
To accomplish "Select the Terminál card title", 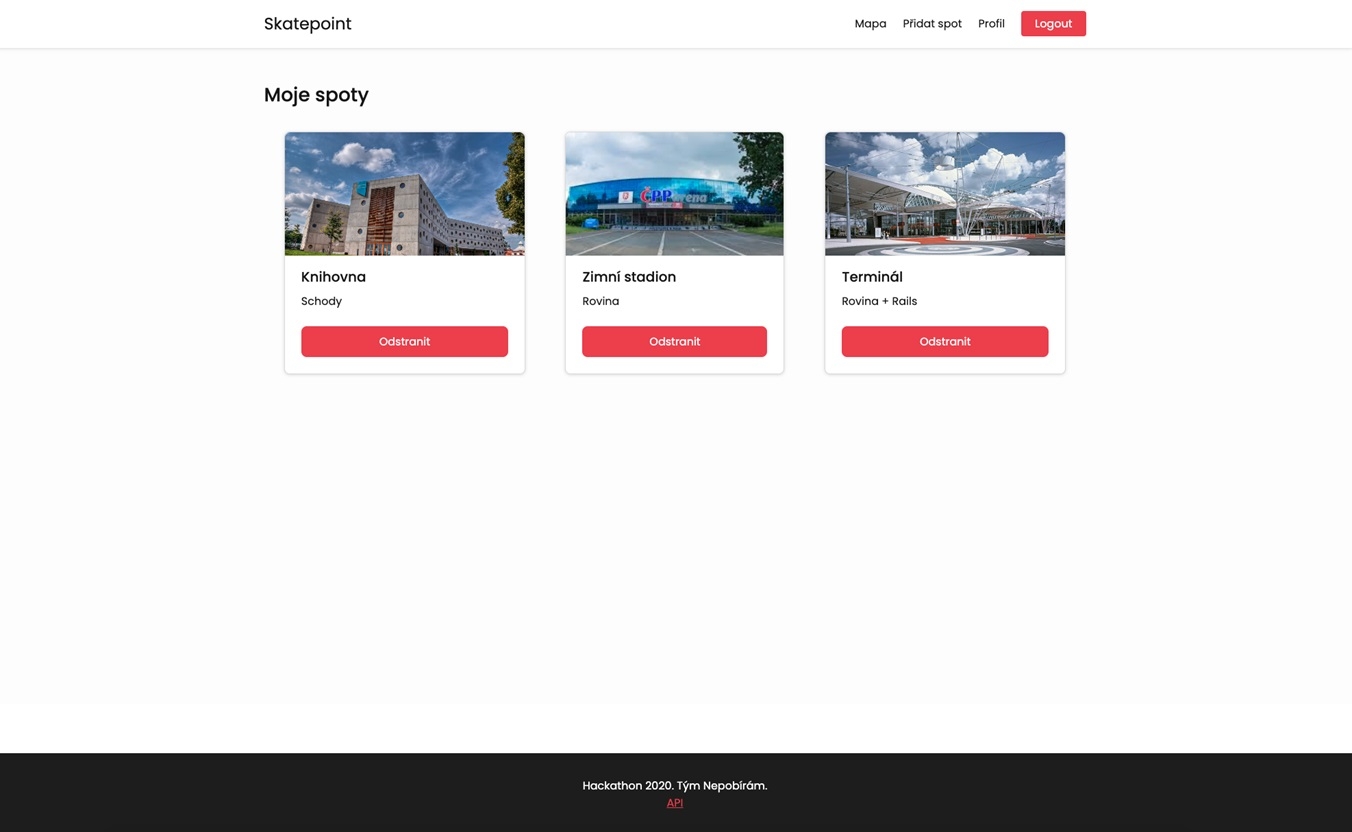I will point(872,277).
